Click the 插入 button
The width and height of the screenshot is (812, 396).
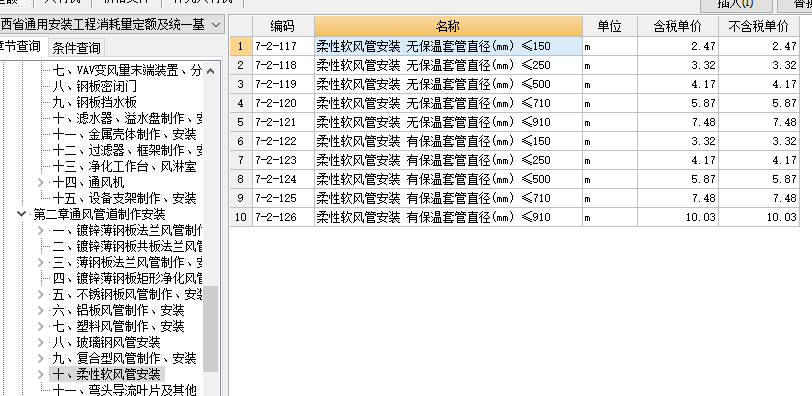735,4
